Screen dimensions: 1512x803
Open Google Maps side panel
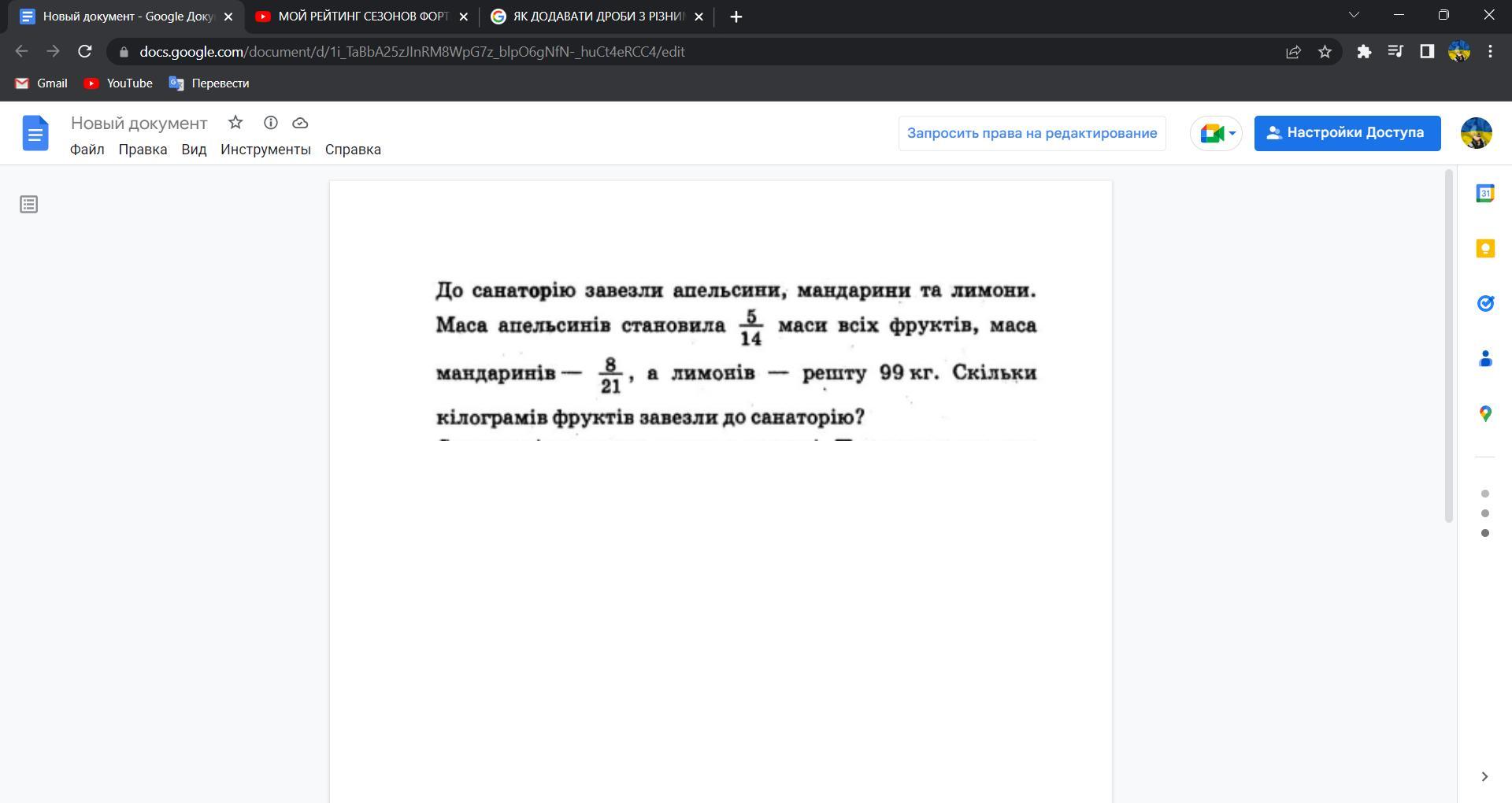coord(1485,414)
